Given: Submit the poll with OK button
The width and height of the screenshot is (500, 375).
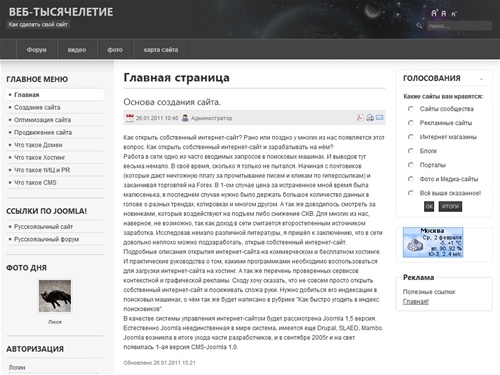Looking at the screenshot, I should (x=429, y=206).
